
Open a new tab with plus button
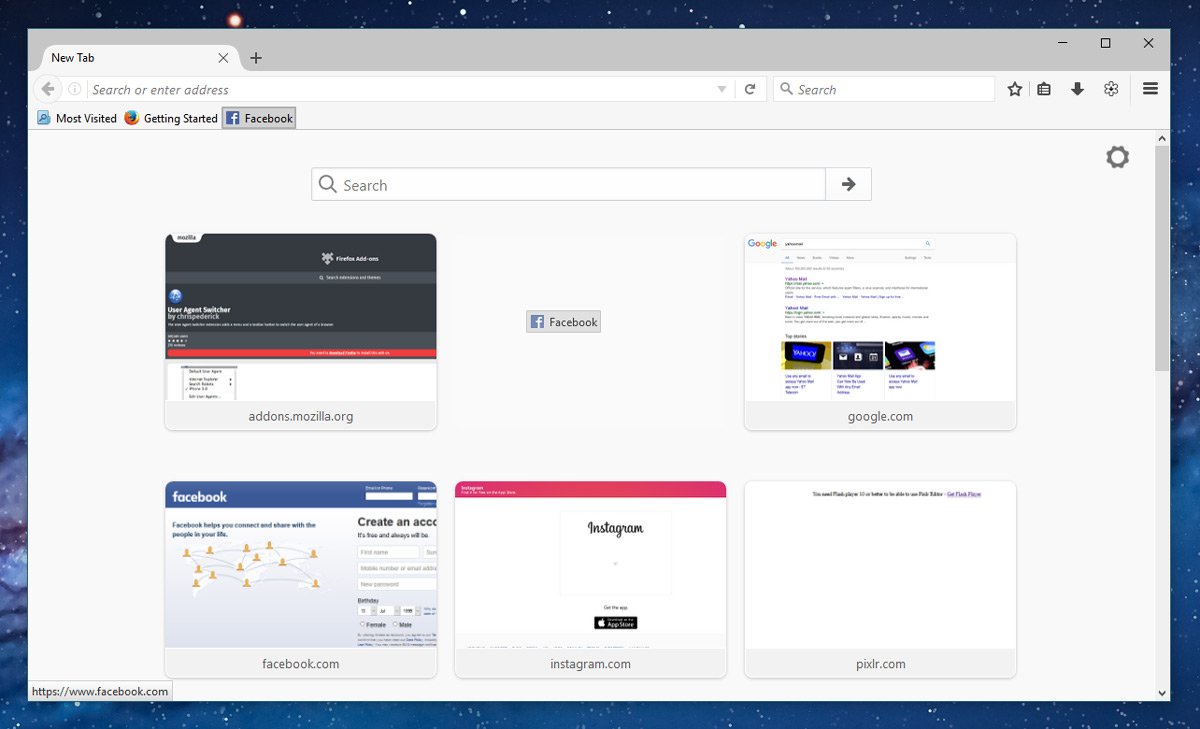click(x=256, y=58)
